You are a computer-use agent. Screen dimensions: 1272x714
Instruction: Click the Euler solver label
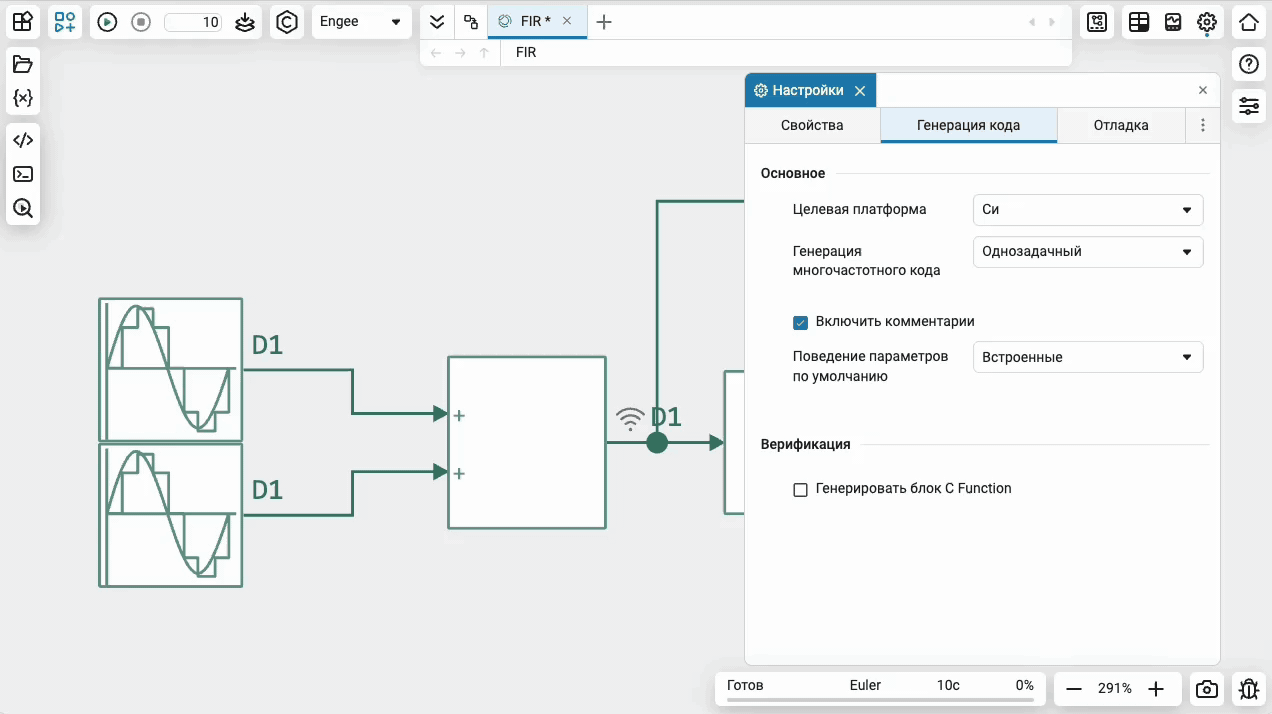pos(865,685)
